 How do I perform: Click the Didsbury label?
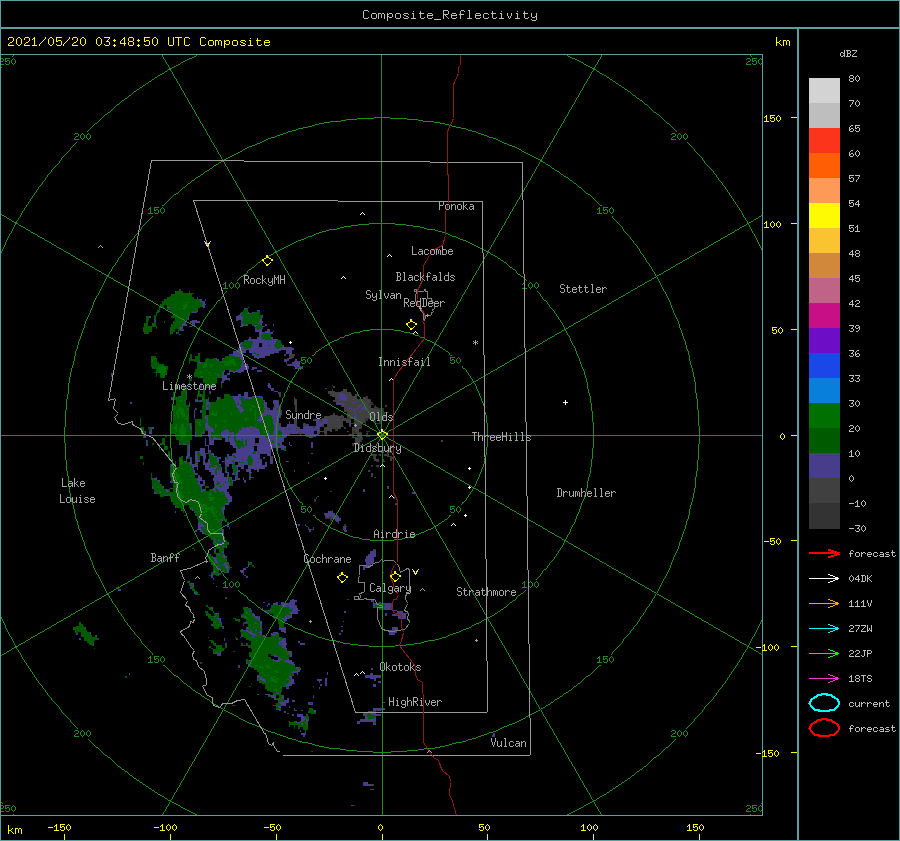click(377, 448)
